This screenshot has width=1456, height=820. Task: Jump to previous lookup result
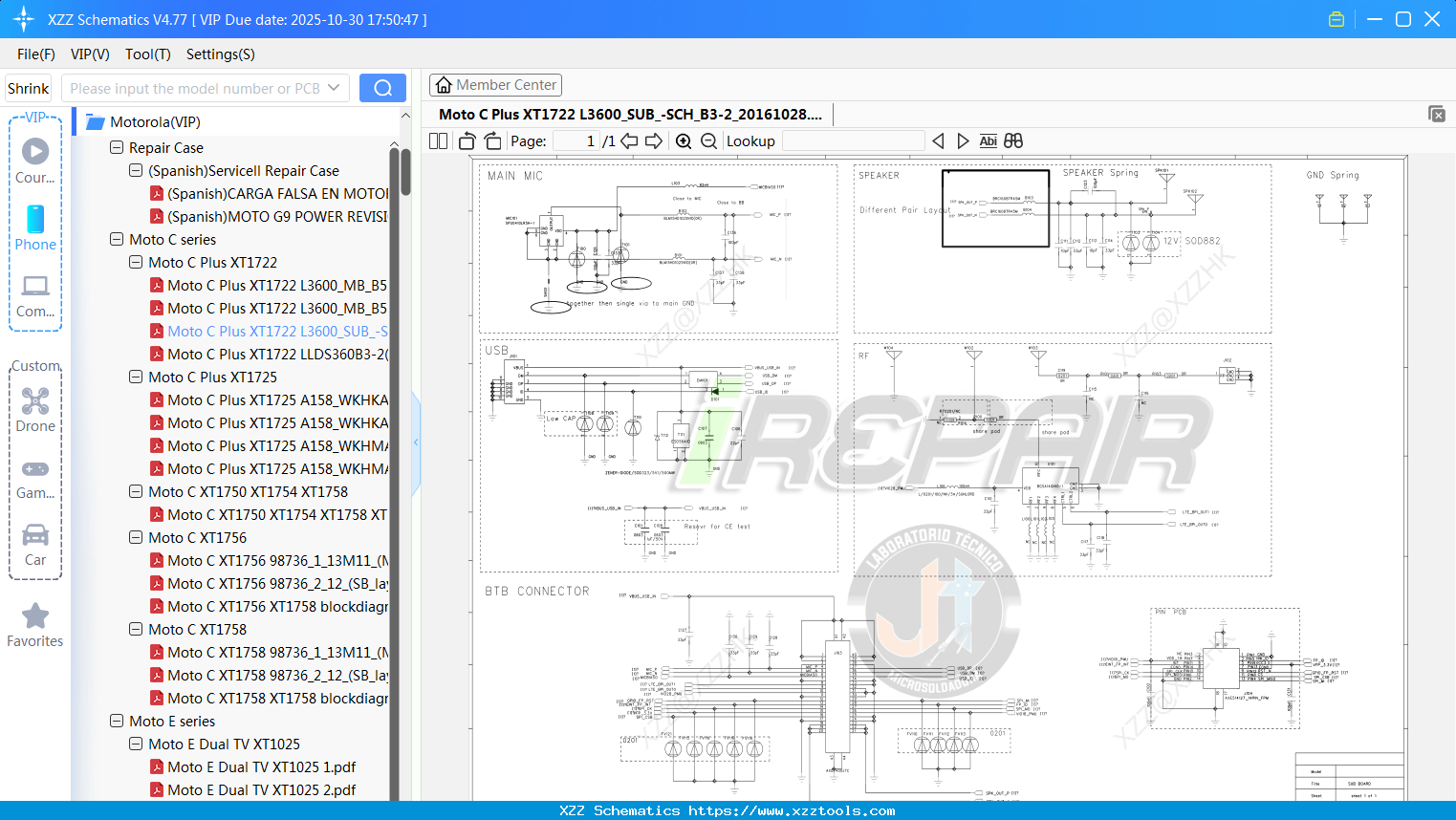[938, 140]
